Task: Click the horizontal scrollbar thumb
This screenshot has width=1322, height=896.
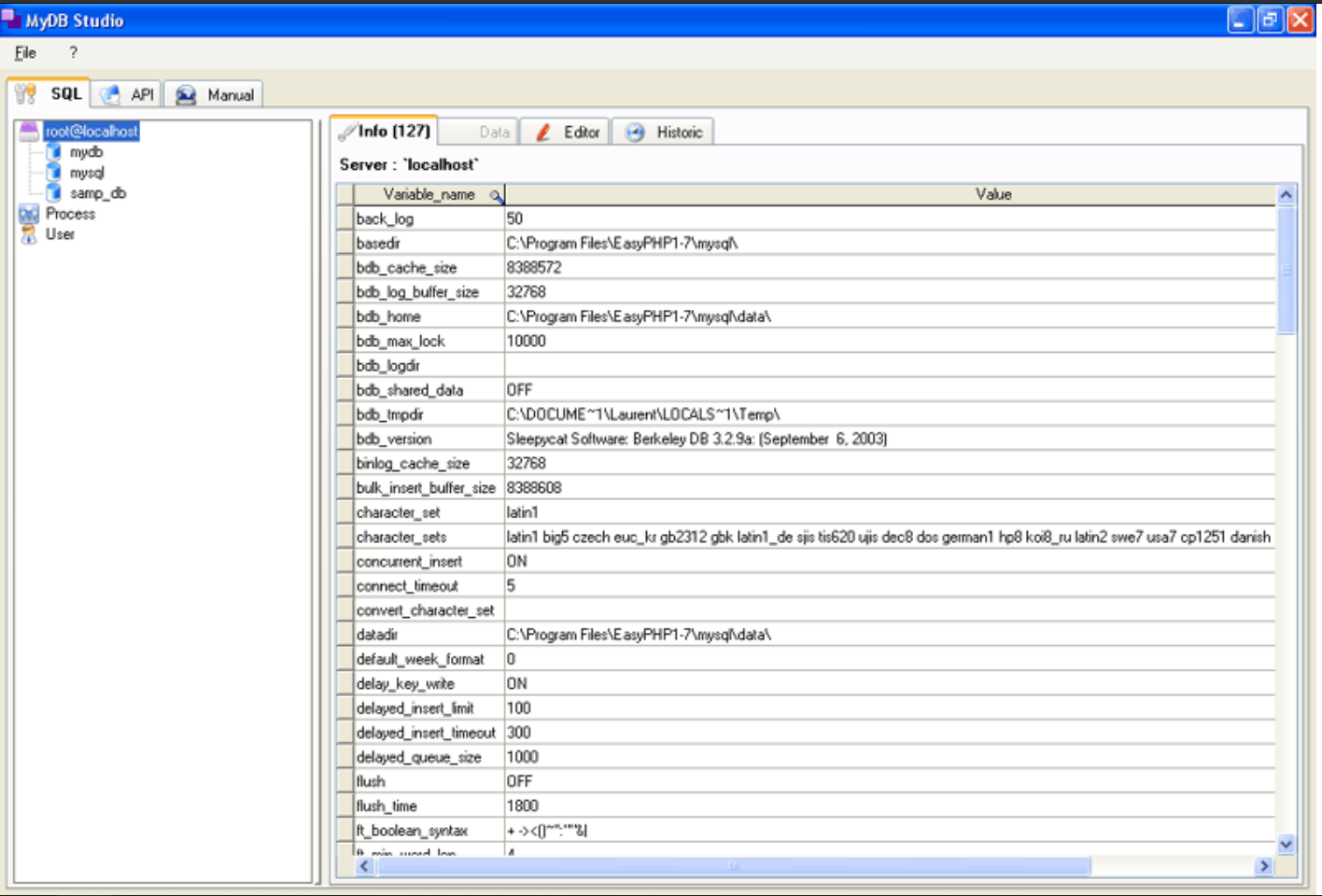Action: (x=733, y=866)
